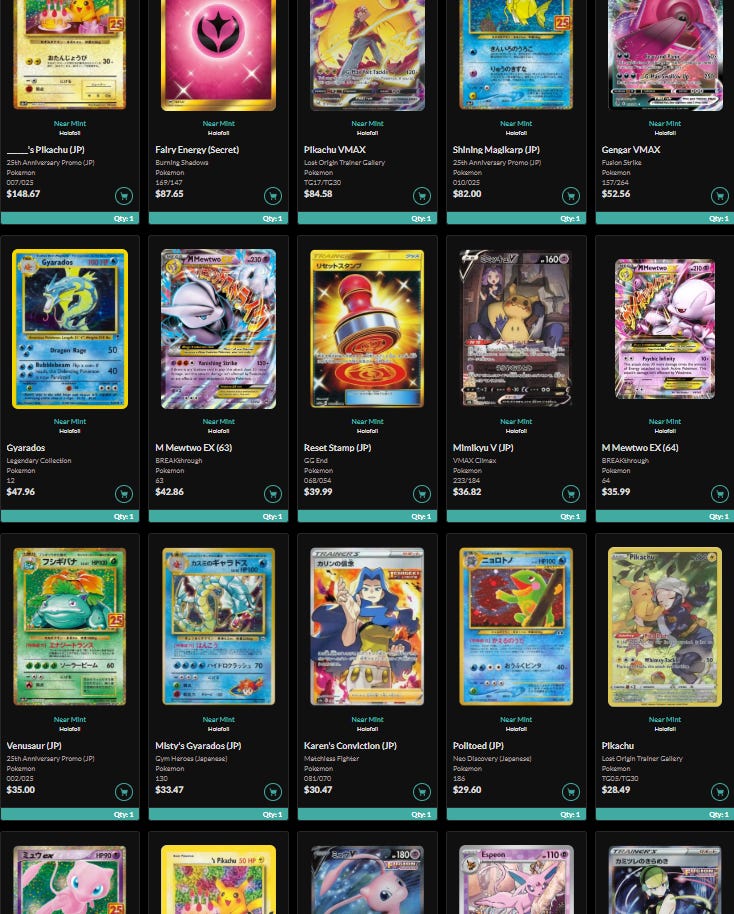
Task: Click card number TG17/TG30
Action: click(322, 182)
